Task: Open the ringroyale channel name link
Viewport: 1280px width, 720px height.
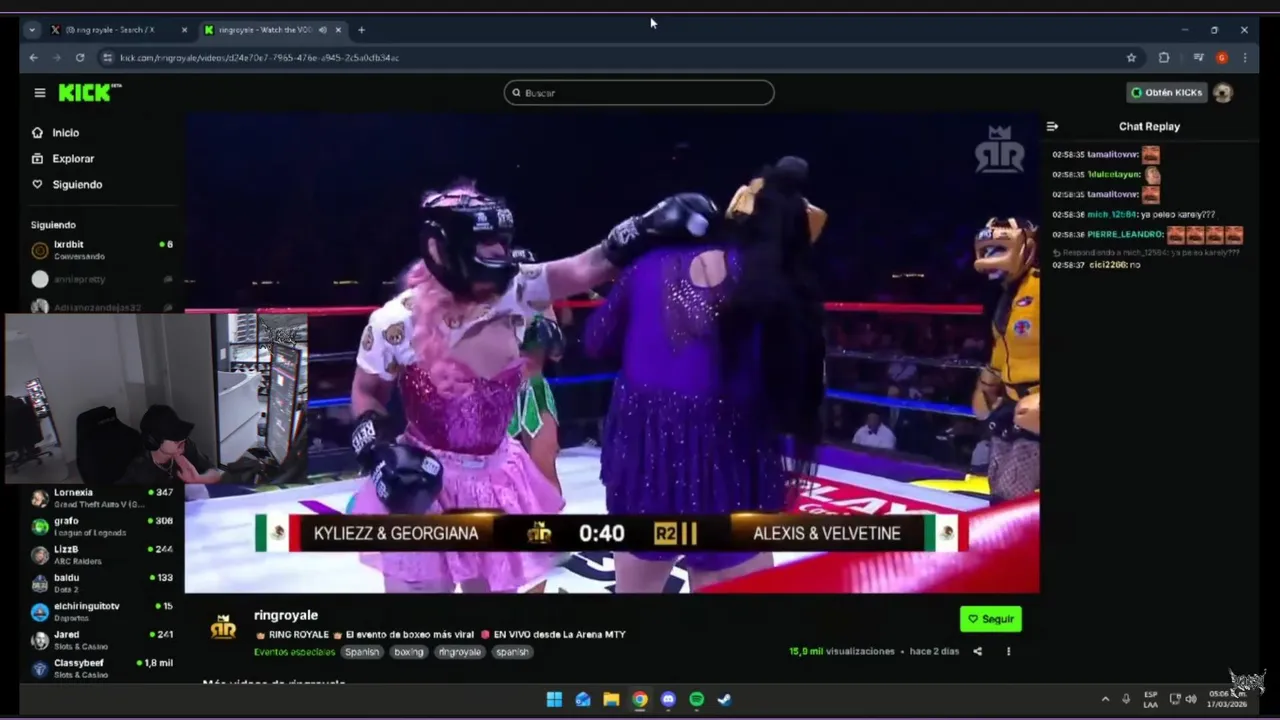Action: click(286, 615)
